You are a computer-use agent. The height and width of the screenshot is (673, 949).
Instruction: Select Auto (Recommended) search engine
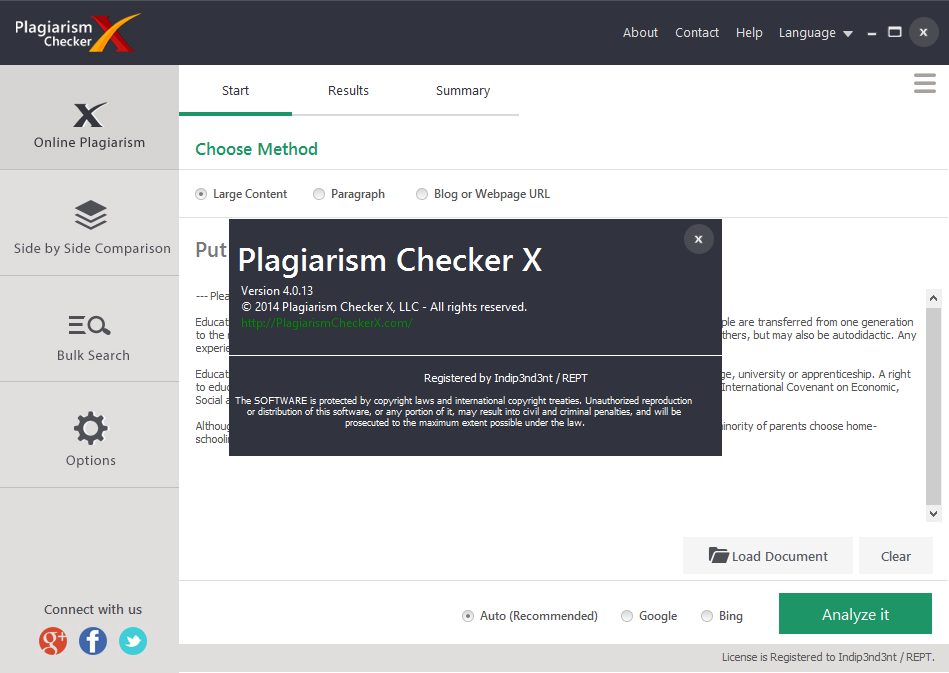530,616
